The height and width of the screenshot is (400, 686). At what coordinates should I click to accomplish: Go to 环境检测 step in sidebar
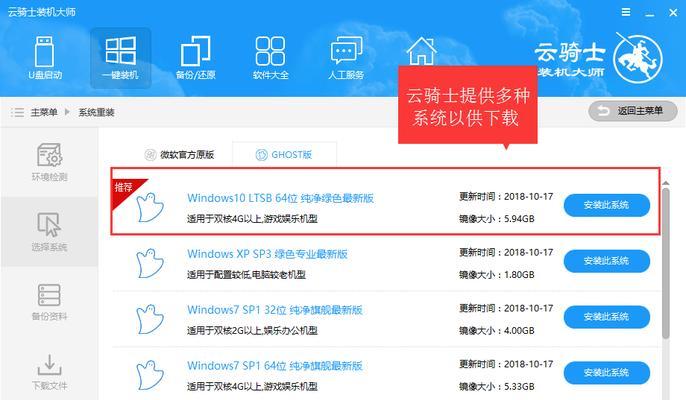(49, 162)
